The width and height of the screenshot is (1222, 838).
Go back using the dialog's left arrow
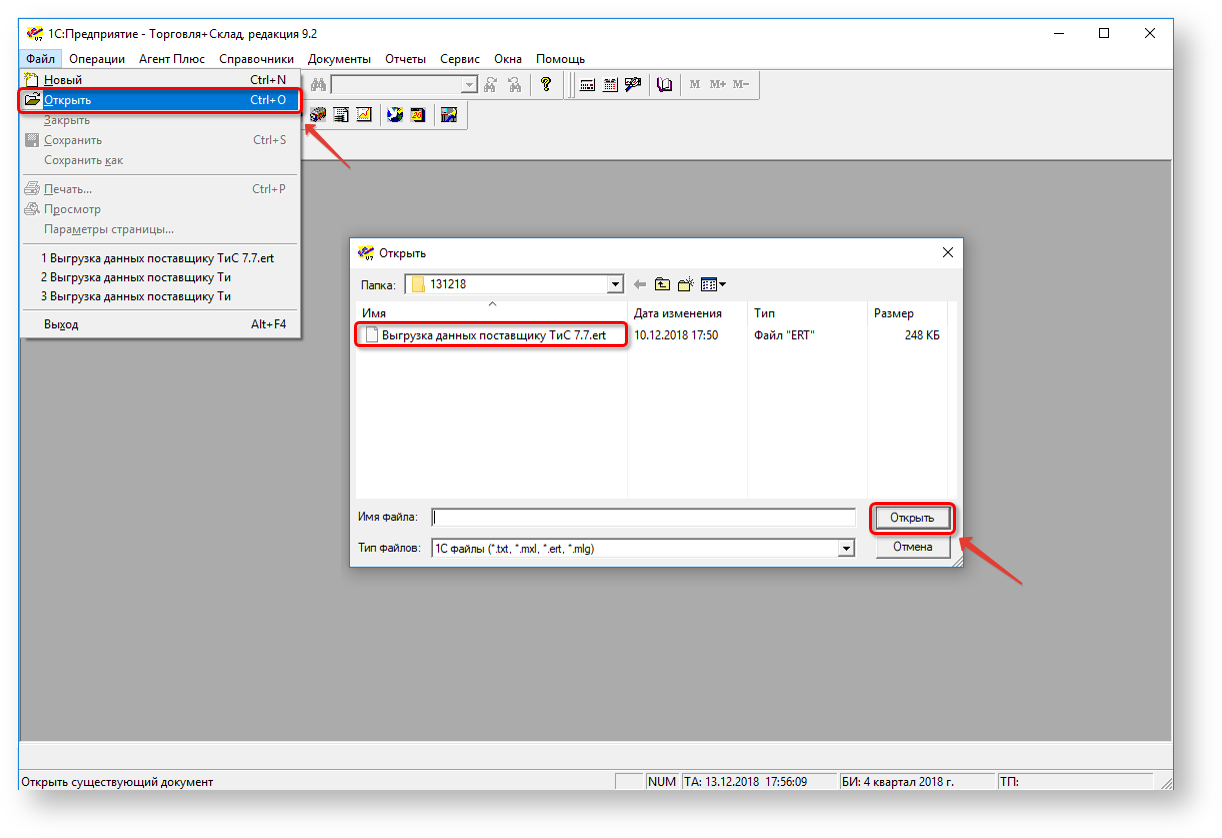coord(640,285)
